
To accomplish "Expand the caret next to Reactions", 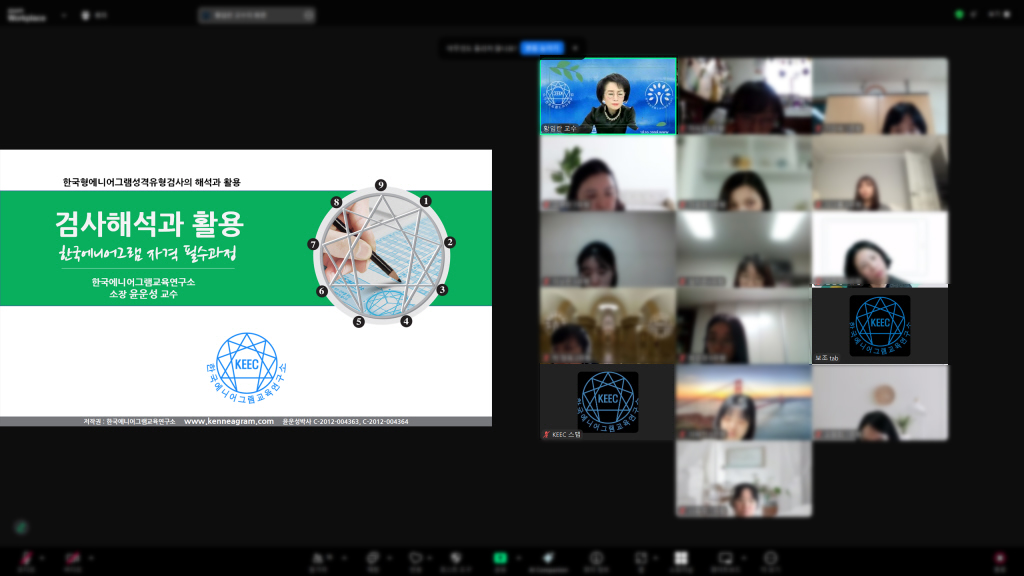I will click(429, 558).
